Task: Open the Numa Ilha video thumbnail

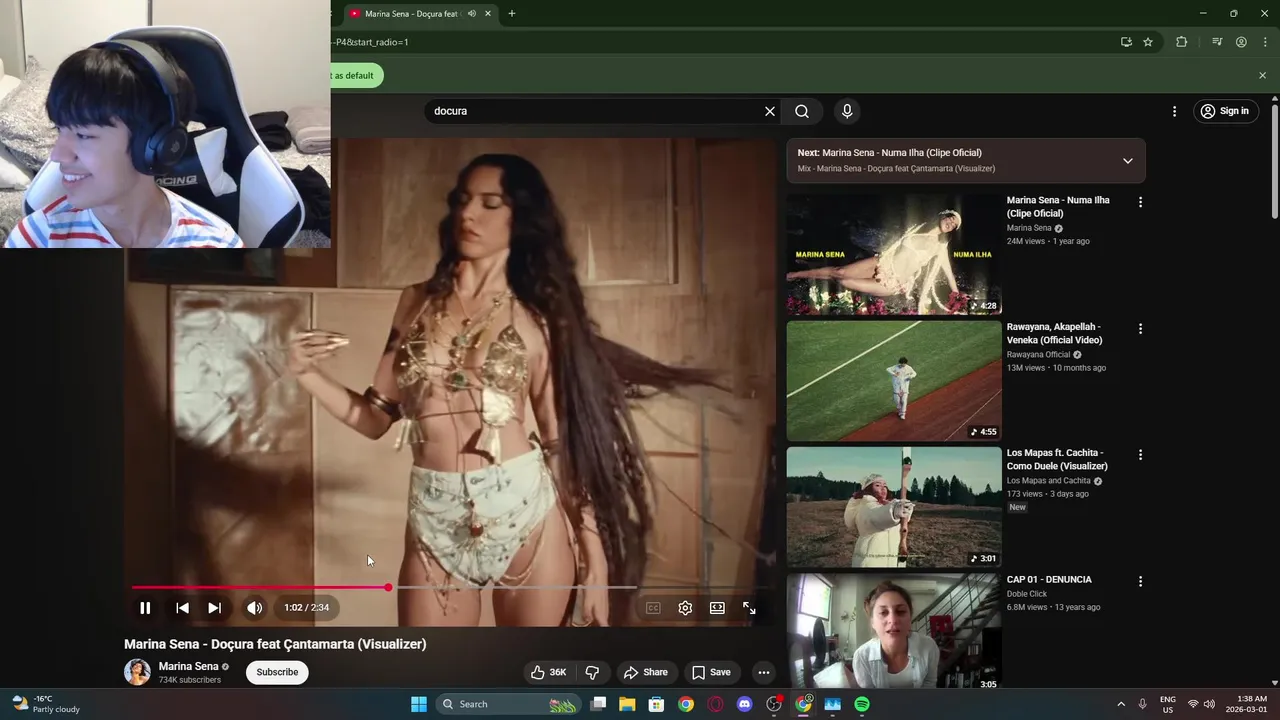Action: point(894,254)
